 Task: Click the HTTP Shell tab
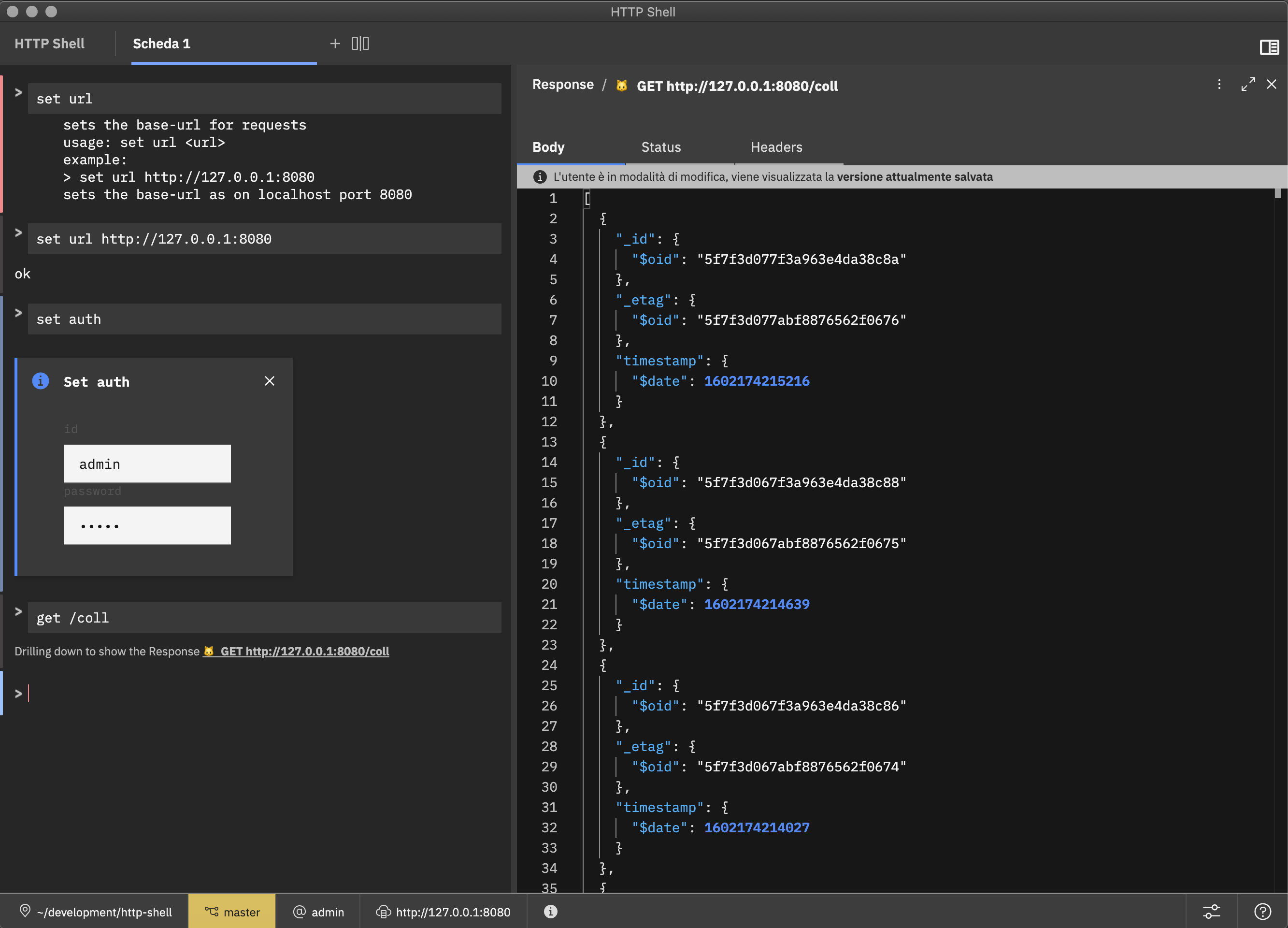click(x=49, y=44)
